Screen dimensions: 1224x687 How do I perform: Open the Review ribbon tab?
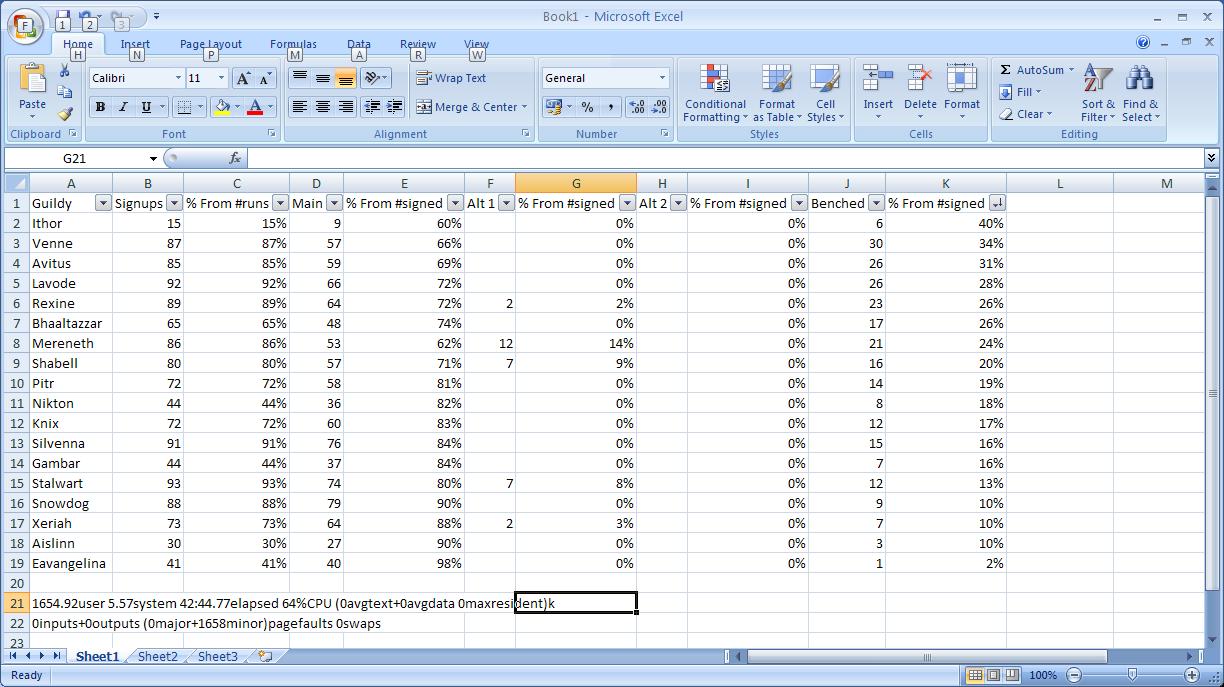coord(418,44)
